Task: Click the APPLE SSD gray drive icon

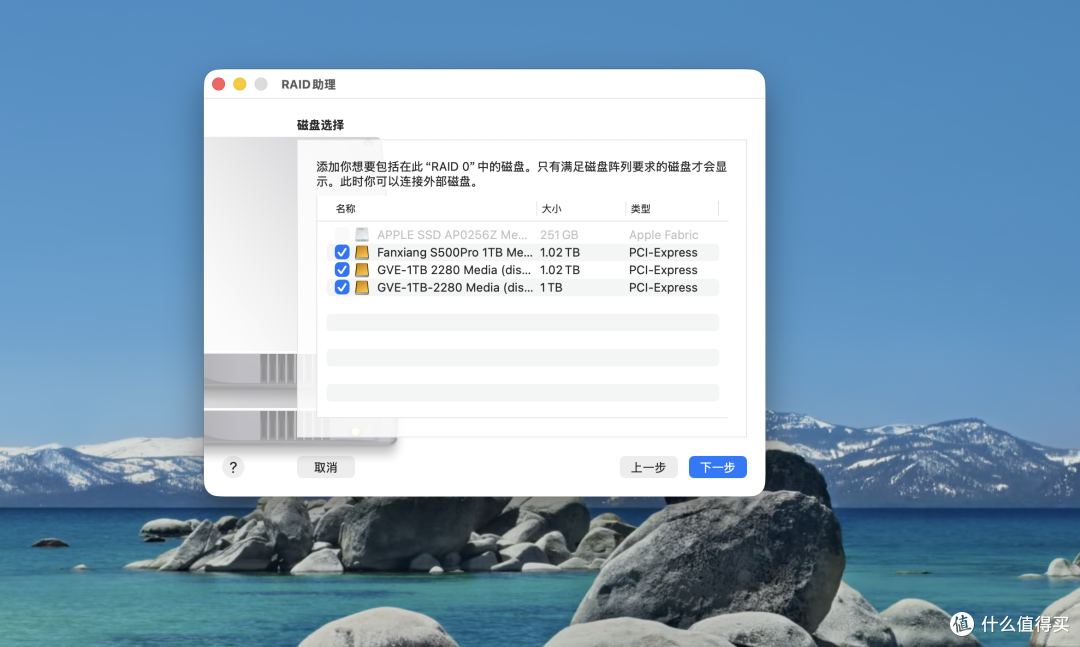Action: [362, 235]
